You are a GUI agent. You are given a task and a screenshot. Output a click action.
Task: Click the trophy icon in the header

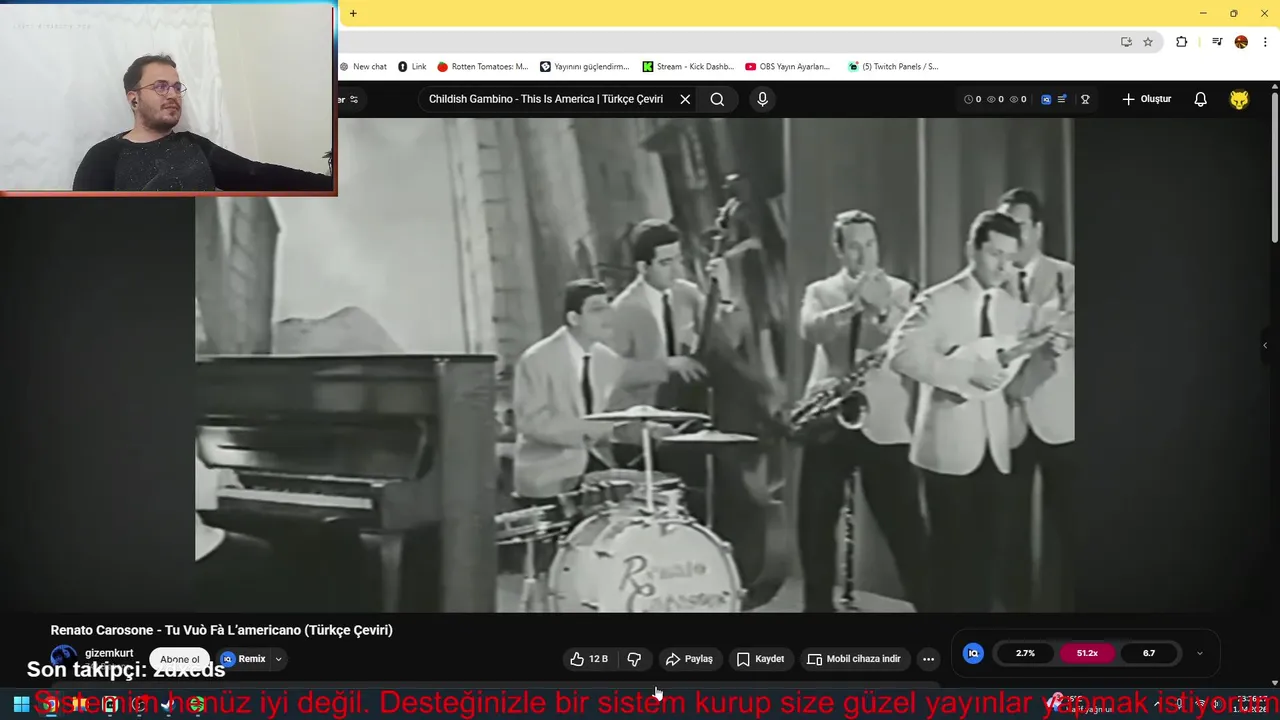click(1085, 99)
